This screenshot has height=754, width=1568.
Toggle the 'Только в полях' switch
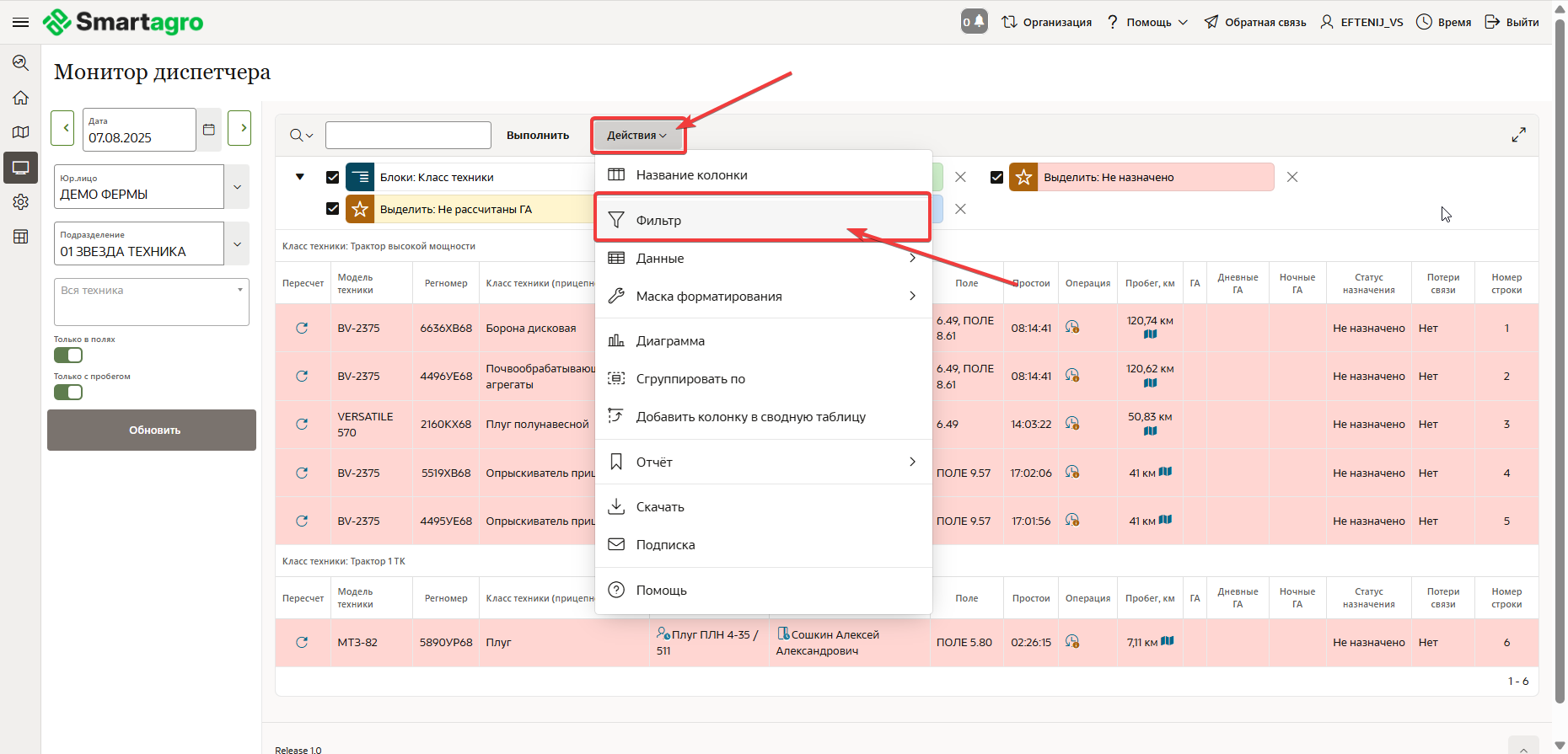click(68, 356)
